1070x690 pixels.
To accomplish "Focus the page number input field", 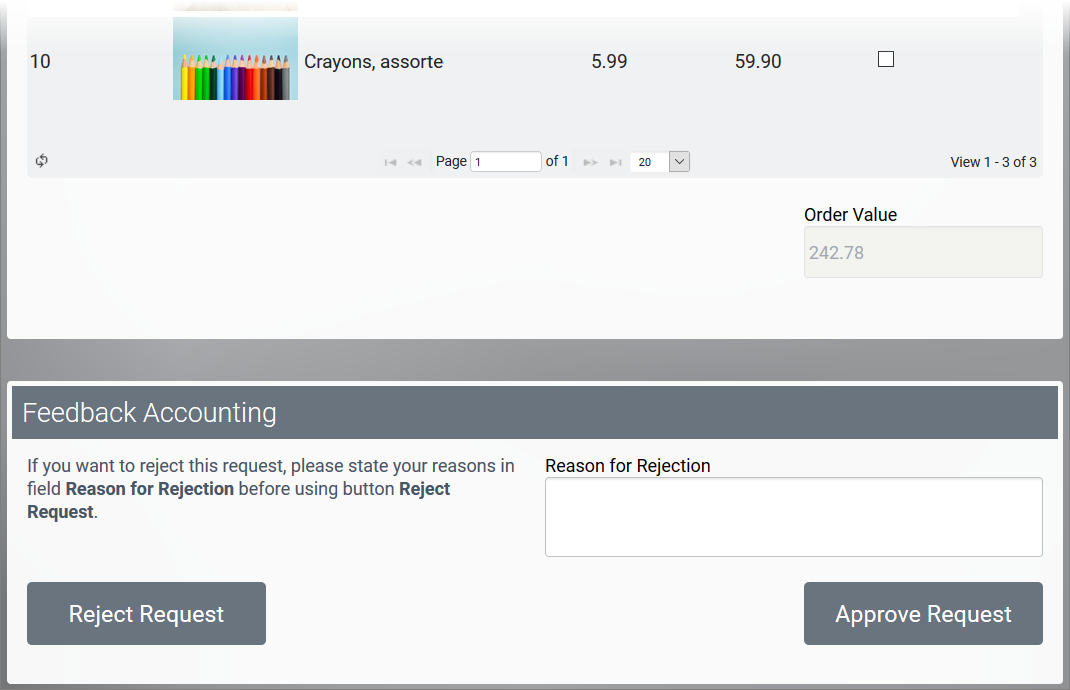I will [506, 162].
